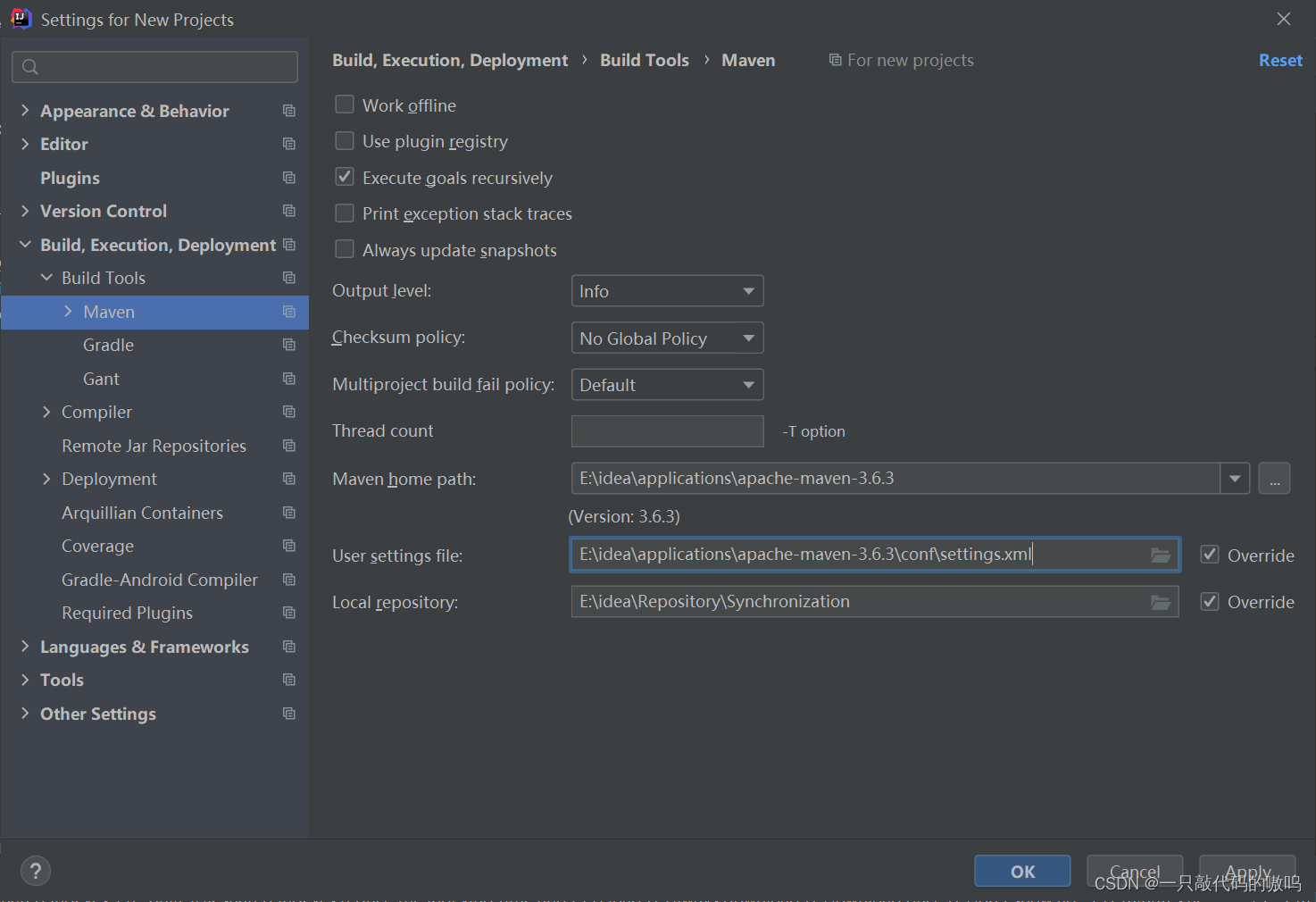Toggle Override for Local repository
1316x902 pixels.
click(1210, 601)
